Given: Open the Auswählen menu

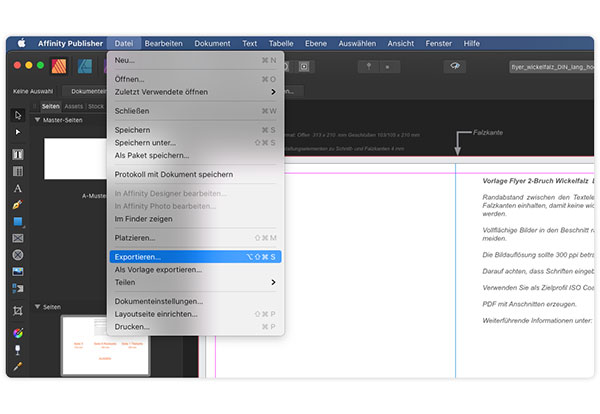Looking at the screenshot, I should [357, 43].
